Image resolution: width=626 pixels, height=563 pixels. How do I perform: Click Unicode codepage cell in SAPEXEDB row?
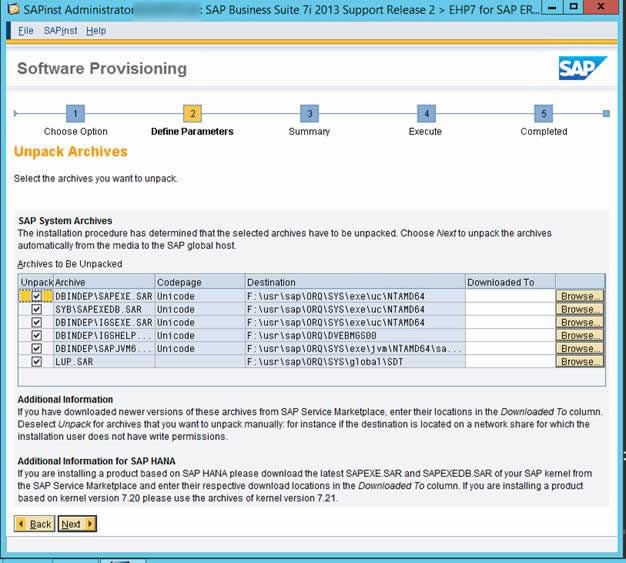click(x=200, y=309)
